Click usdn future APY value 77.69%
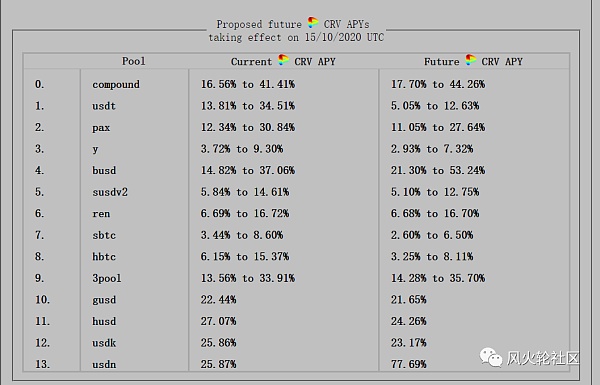Screen dimensions: 600x385 tap(408, 364)
